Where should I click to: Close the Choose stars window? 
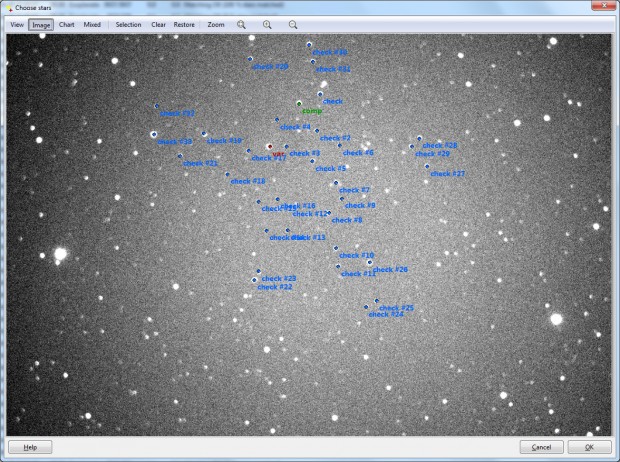pyautogui.click(x=604, y=5)
